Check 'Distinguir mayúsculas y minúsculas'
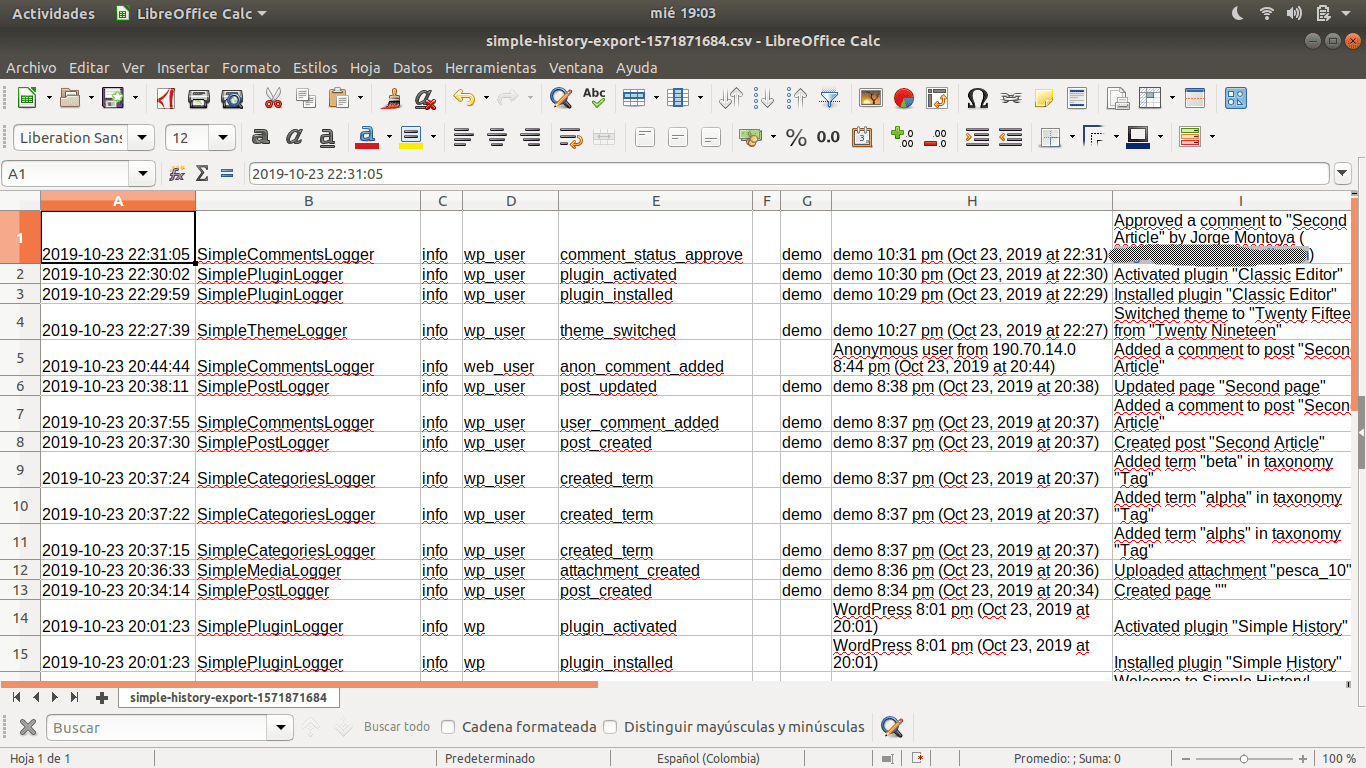The height and width of the screenshot is (768, 1366). coord(610,727)
